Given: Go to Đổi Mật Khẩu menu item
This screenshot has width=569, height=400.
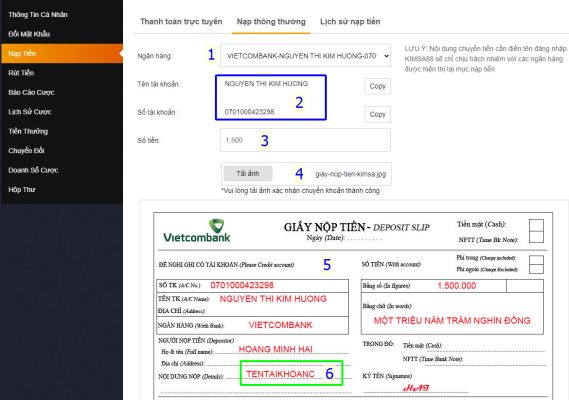Looking at the screenshot, I should 29,34.
